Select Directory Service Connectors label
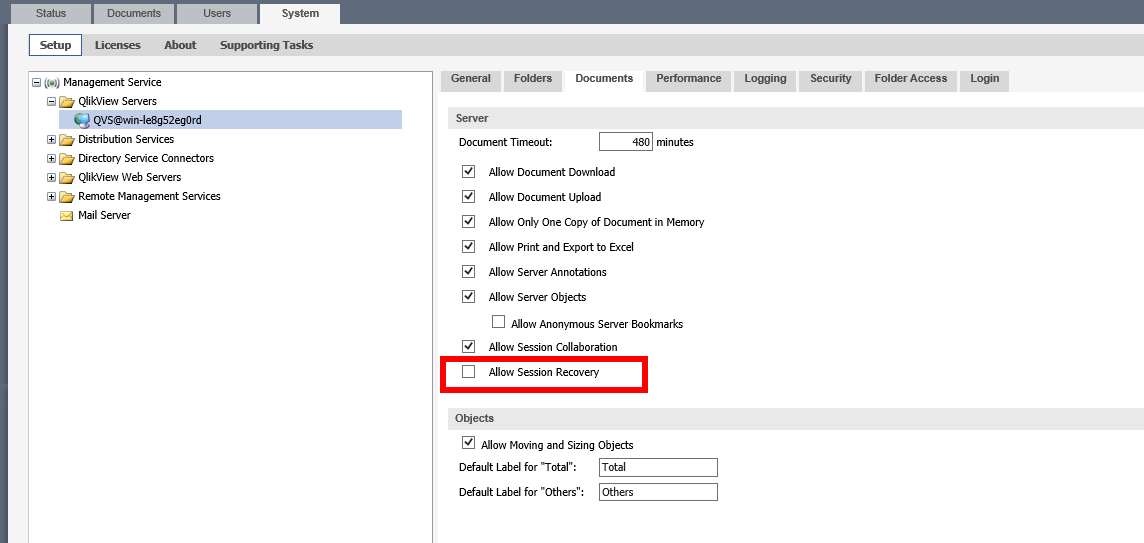Screen dimensions: 1144x543 [146, 158]
